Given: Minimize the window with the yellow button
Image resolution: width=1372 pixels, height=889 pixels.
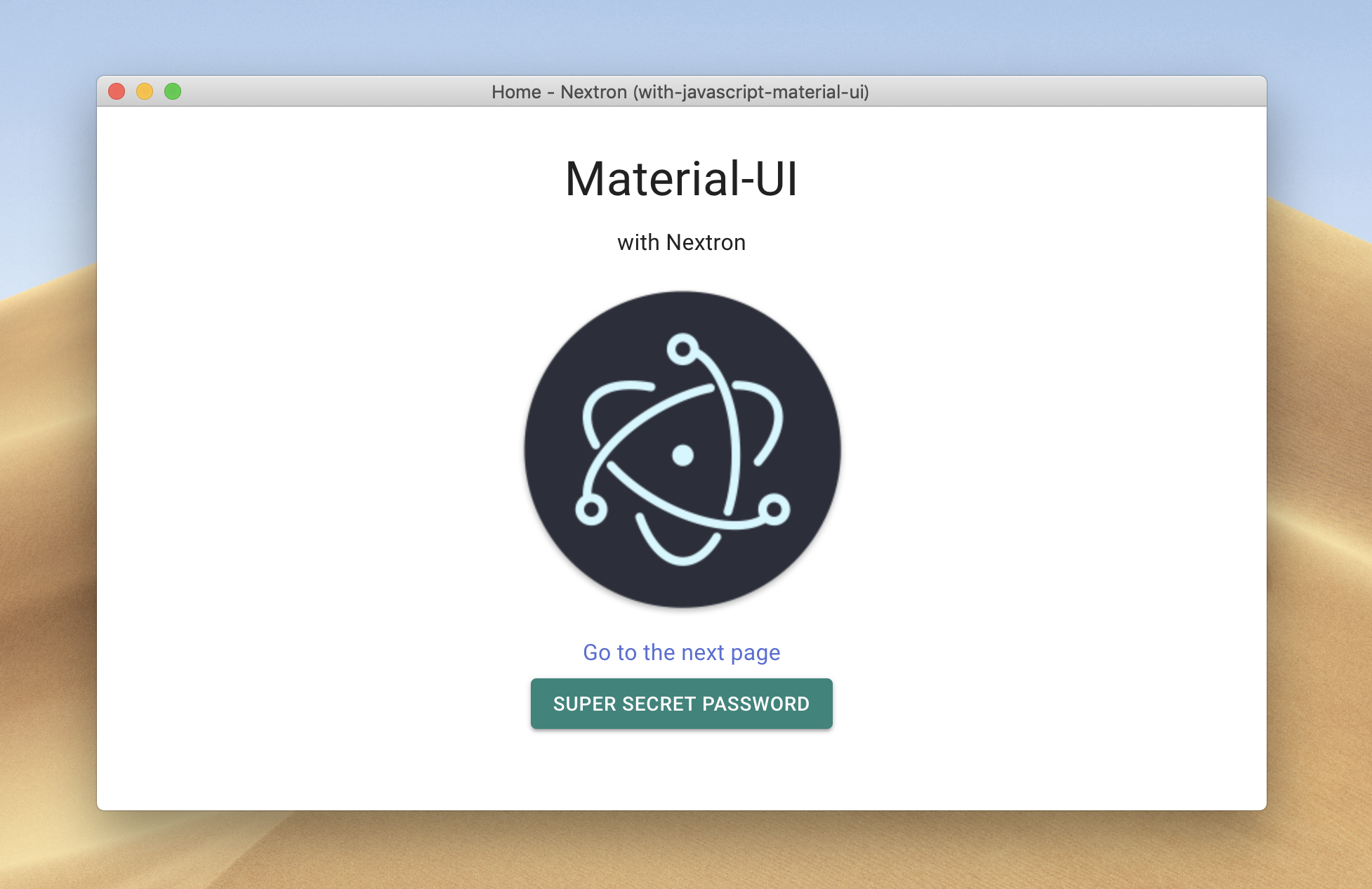Looking at the screenshot, I should tap(145, 91).
